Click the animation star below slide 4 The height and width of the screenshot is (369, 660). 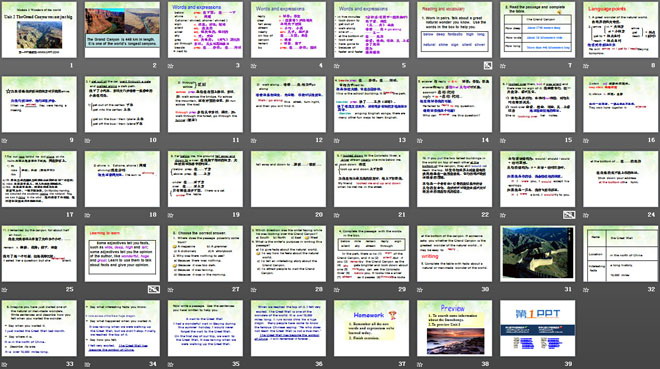coord(254,66)
